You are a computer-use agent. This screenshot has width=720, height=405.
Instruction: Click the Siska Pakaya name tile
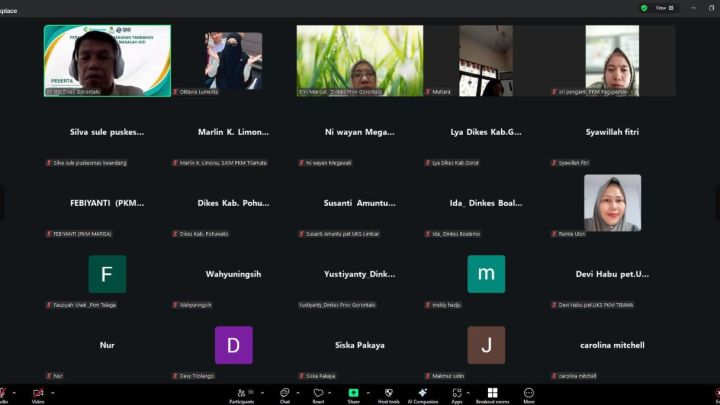360,345
